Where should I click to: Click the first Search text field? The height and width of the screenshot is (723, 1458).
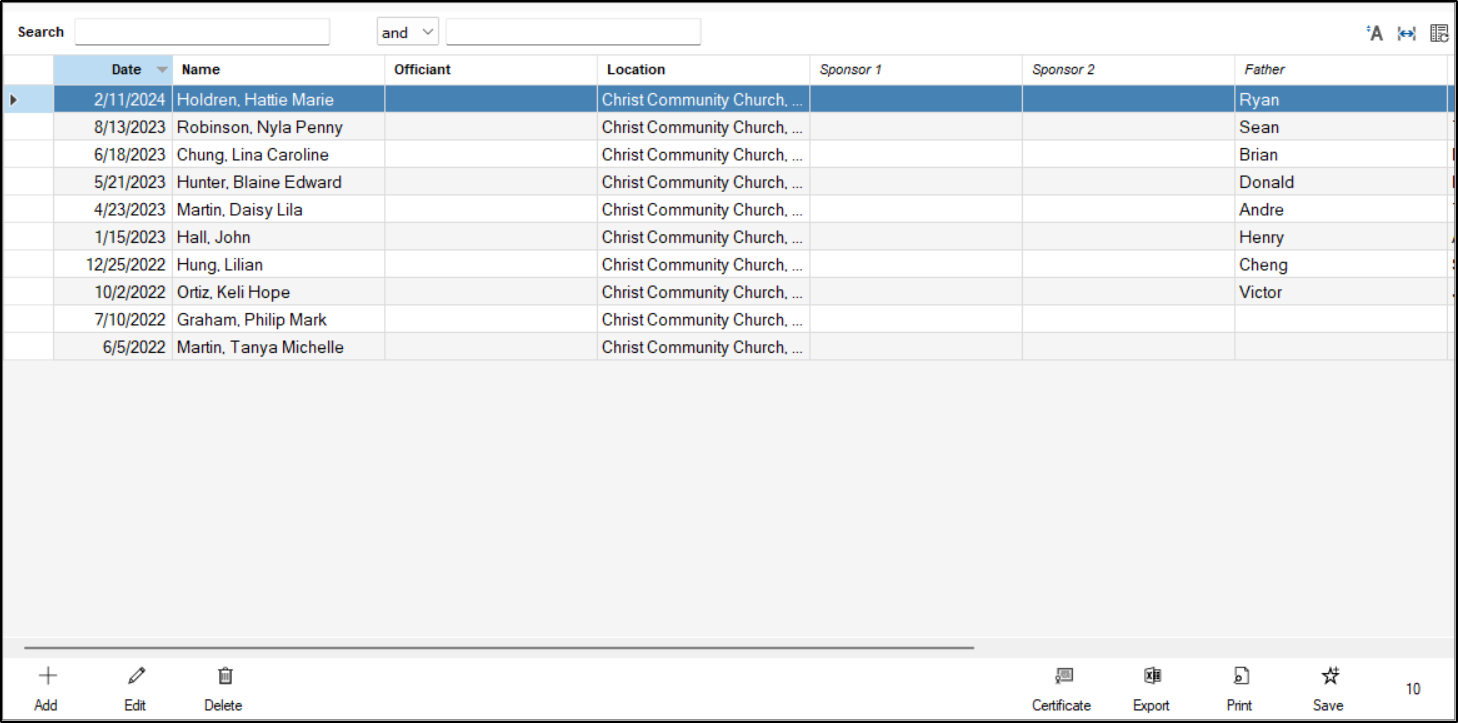click(202, 32)
